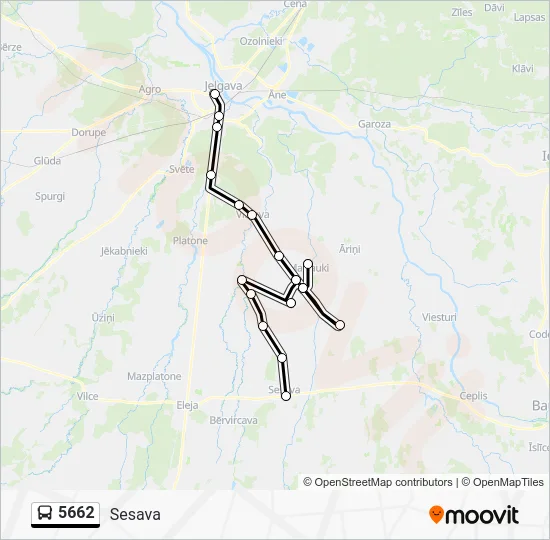This screenshot has height=540, width=550.
Task: Click the stop marker at the northern spur end
Action: 308,264
